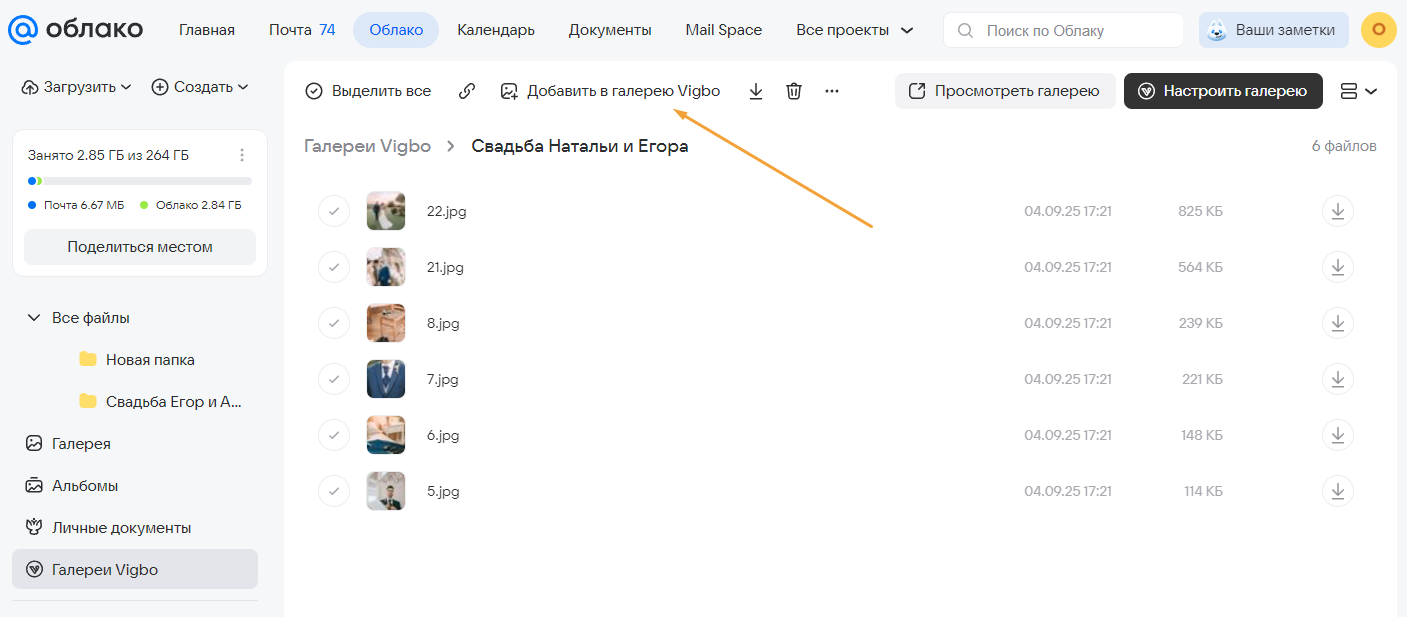Tick the checkbox next to 8.jpg

coord(333,323)
